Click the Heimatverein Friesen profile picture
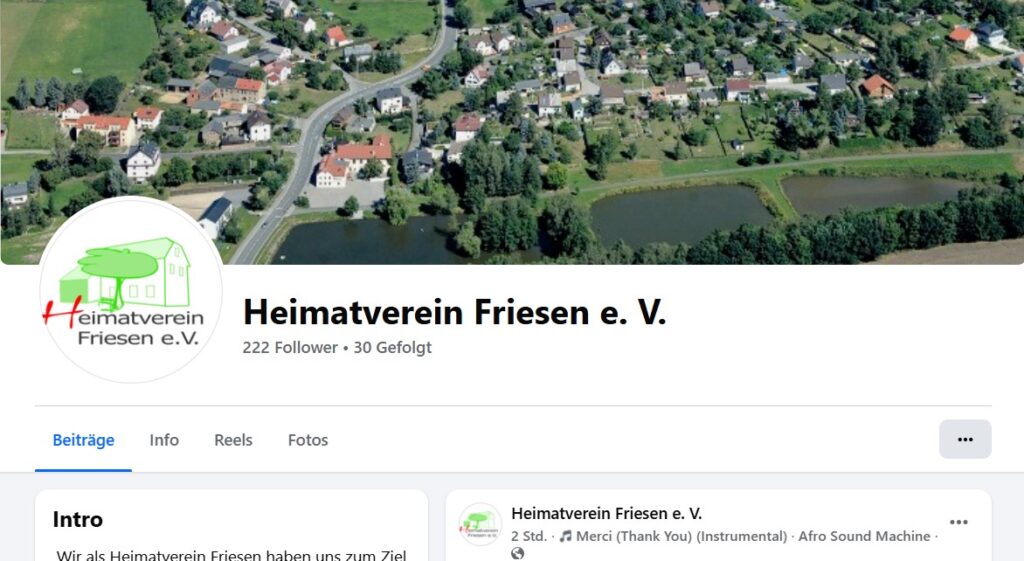This screenshot has width=1024, height=561. pos(131,290)
